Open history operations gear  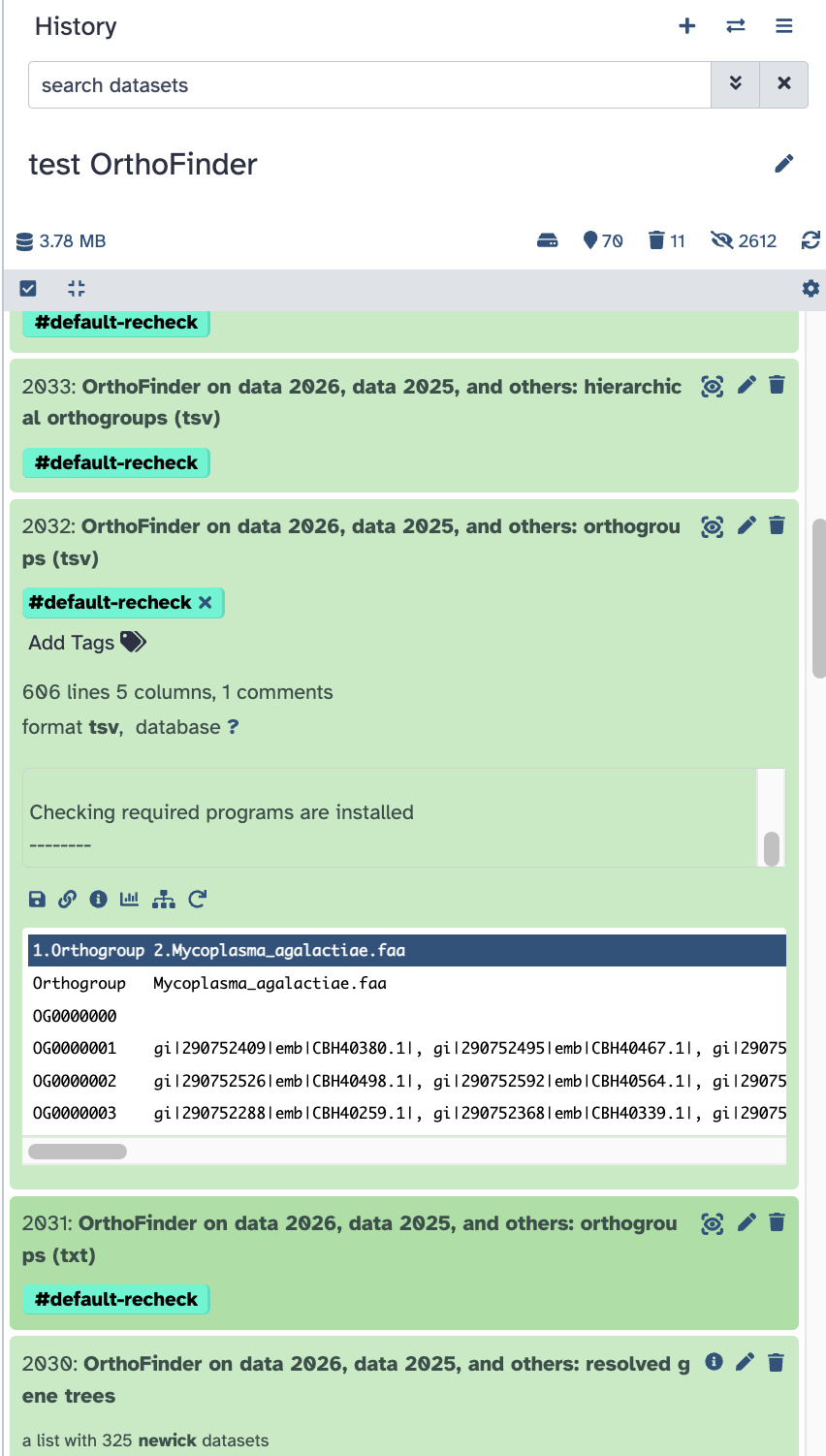point(810,288)
